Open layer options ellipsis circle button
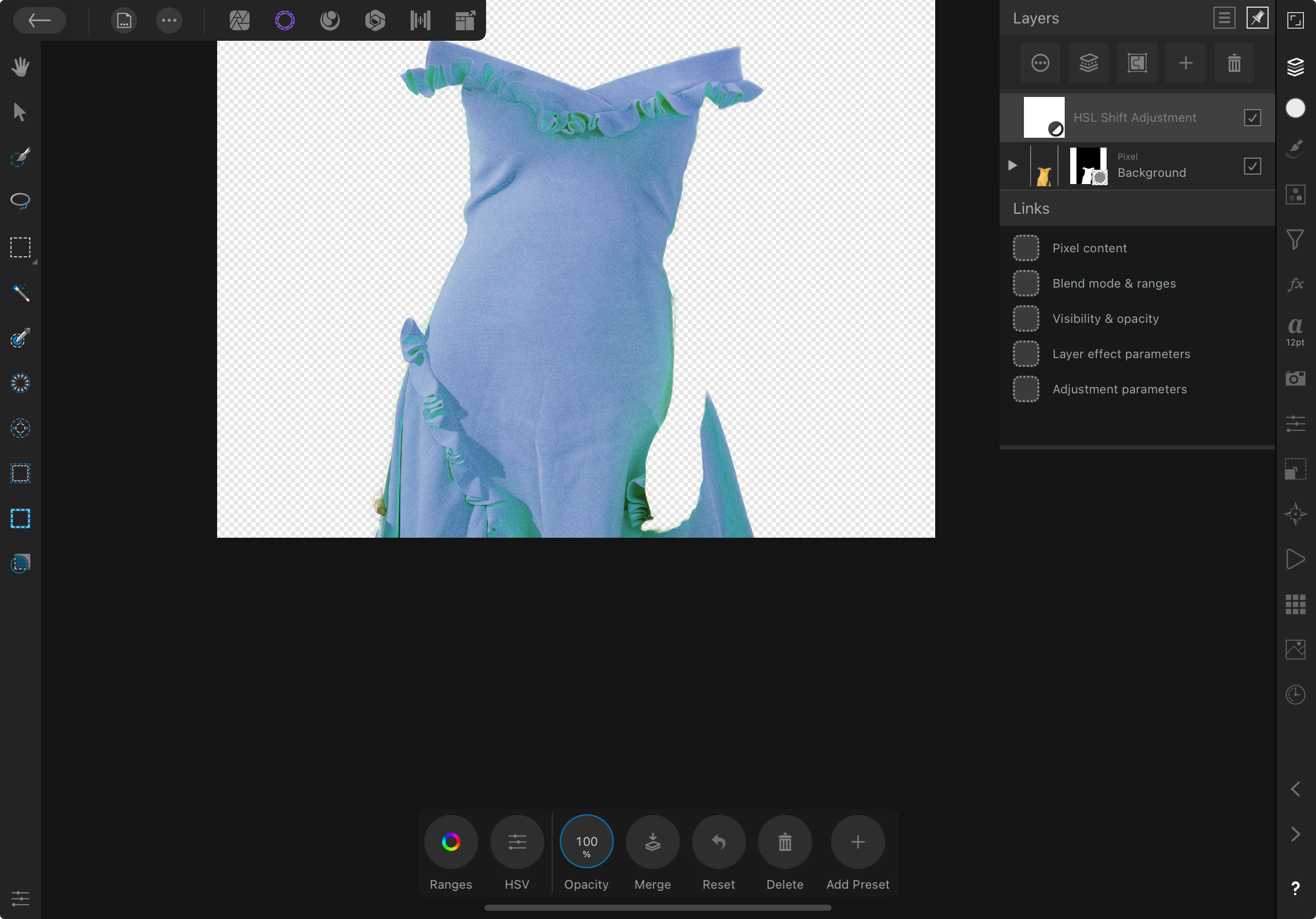1316x919 pixels. point(1040,62)
